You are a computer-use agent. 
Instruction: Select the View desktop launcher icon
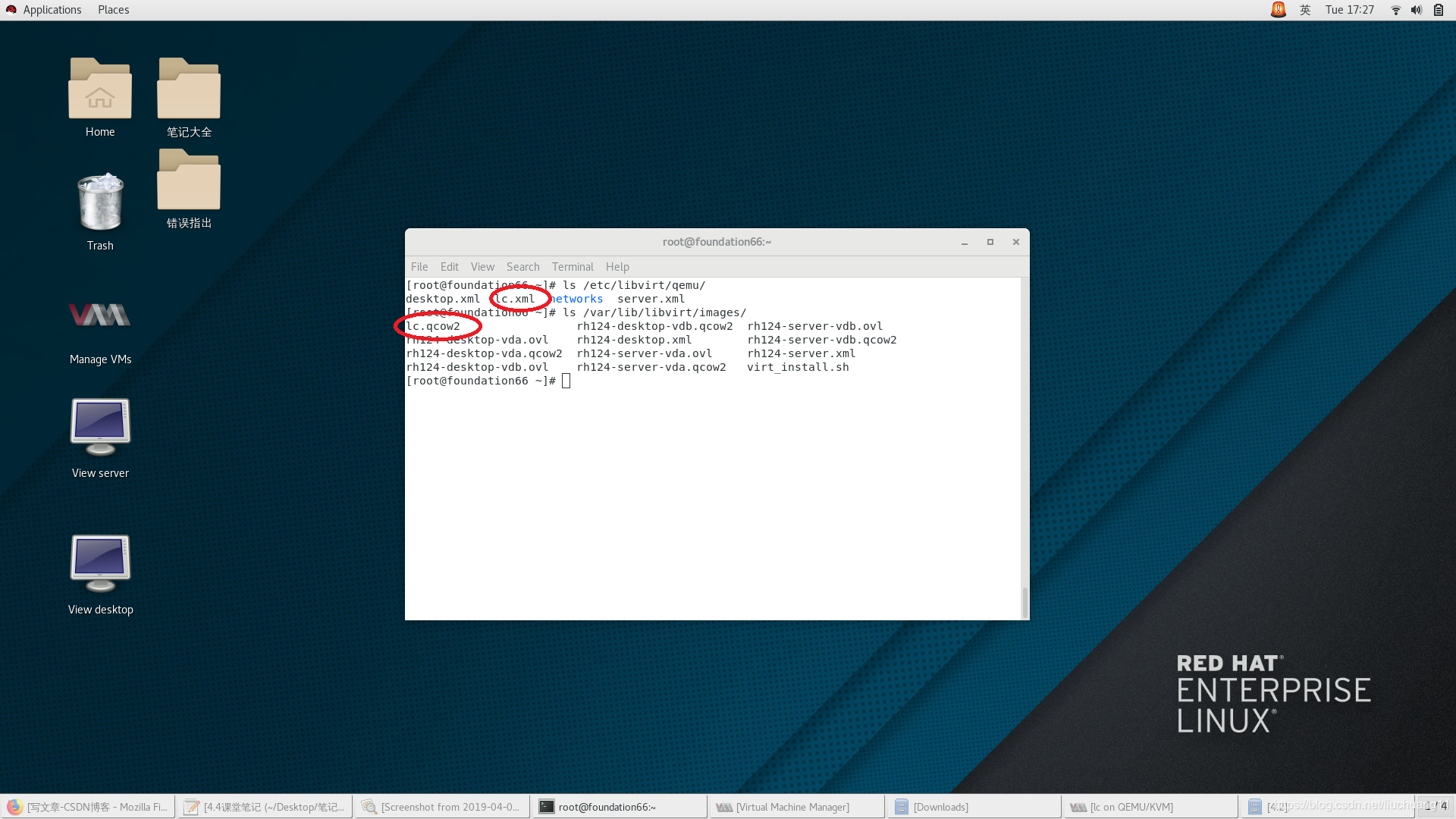pyautogui.click(x=100, y=575)
